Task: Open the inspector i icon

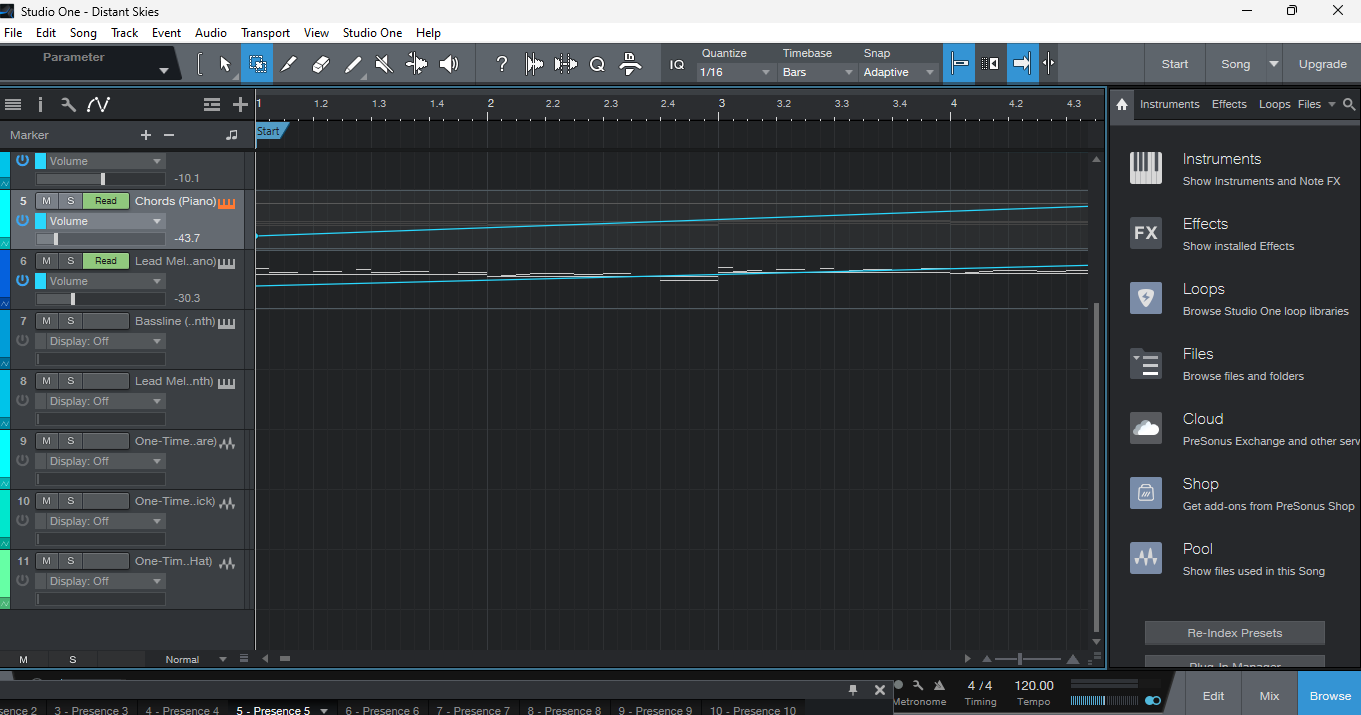Action: (x=40, y=104)
